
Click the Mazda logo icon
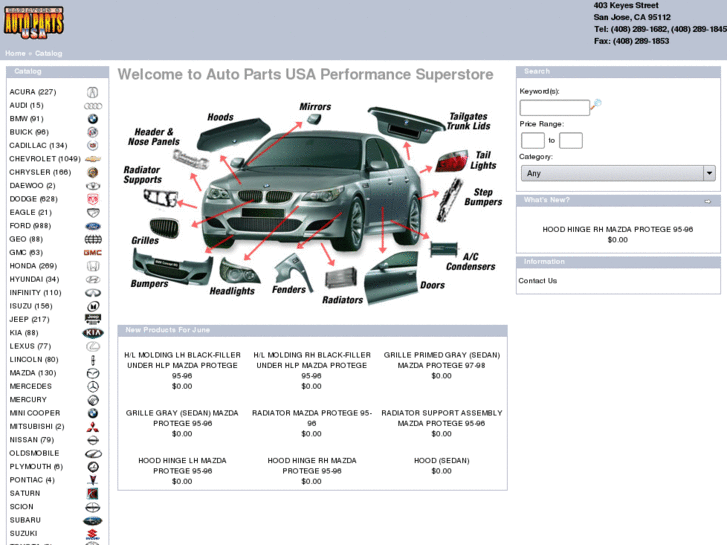tap(93, 373)
